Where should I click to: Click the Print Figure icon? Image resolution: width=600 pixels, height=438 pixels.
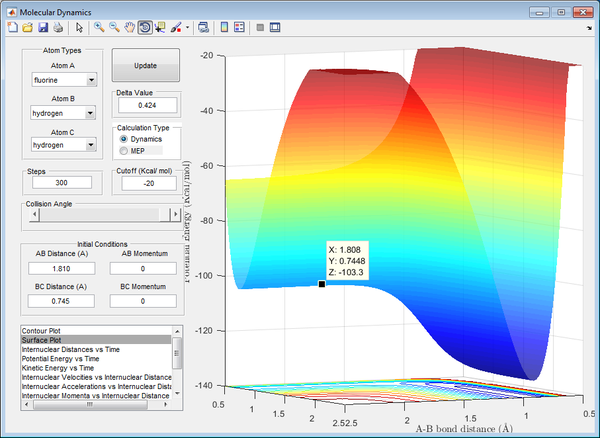tap(56, 27)
